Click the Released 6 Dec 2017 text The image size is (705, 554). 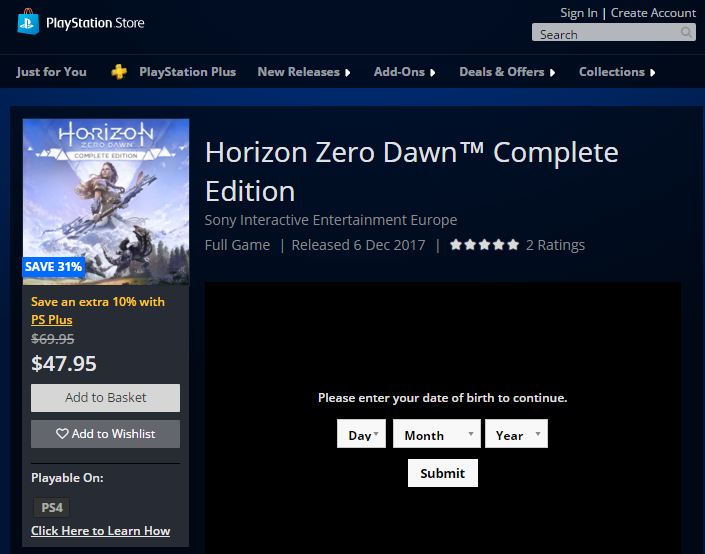coord(358,245)
